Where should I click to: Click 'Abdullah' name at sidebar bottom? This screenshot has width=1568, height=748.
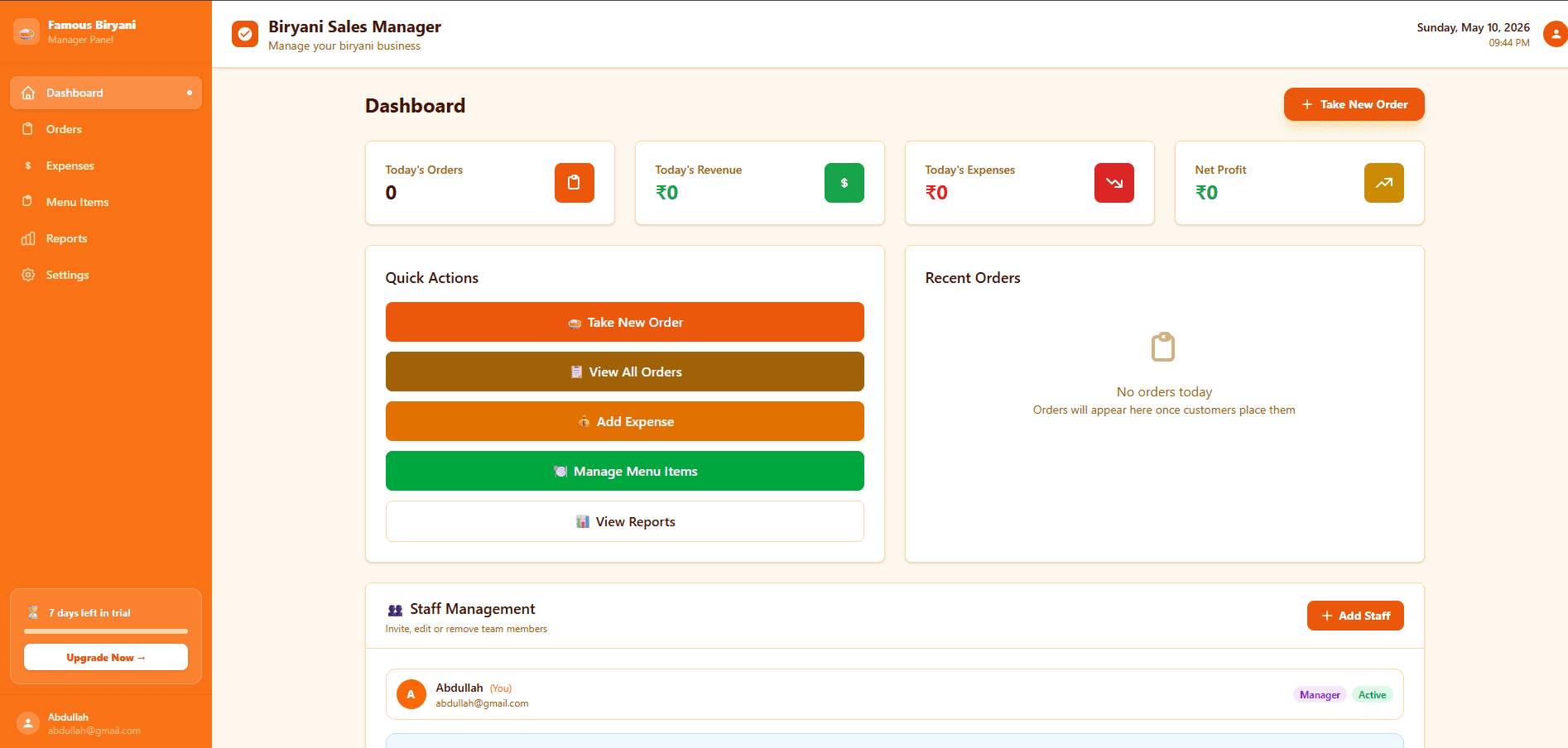68,717
